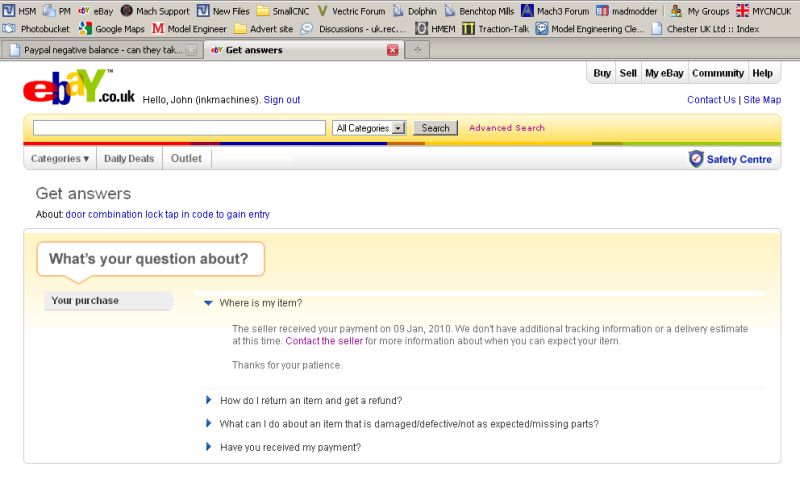Open the Daily Deals tab
800x504 pixels.
click(x=129, y=159)
